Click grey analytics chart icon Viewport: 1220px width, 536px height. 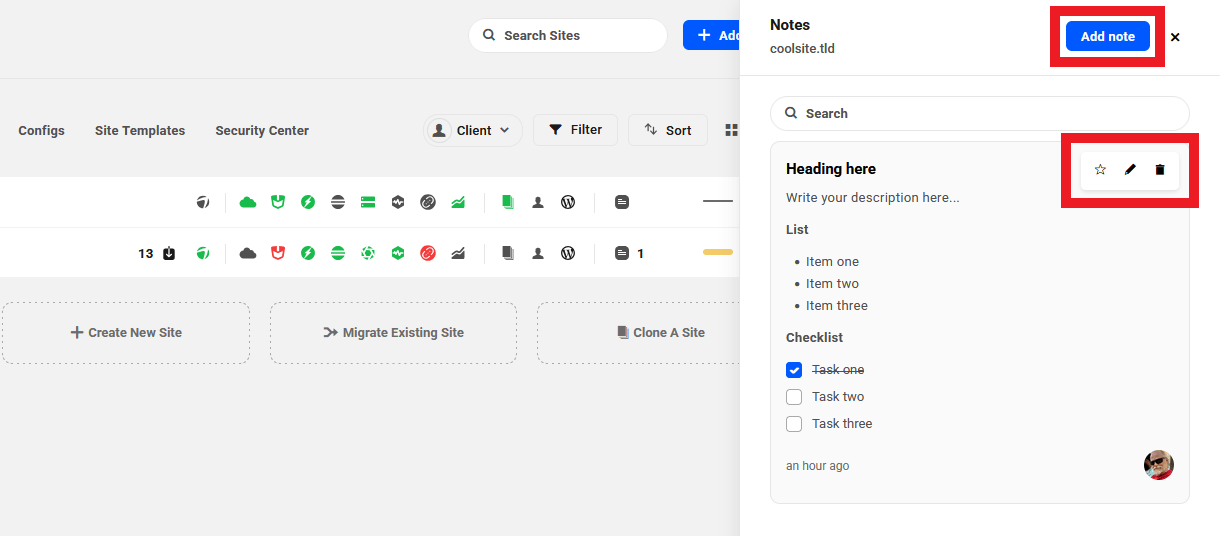pyautogui.click(x=458, y=254)
